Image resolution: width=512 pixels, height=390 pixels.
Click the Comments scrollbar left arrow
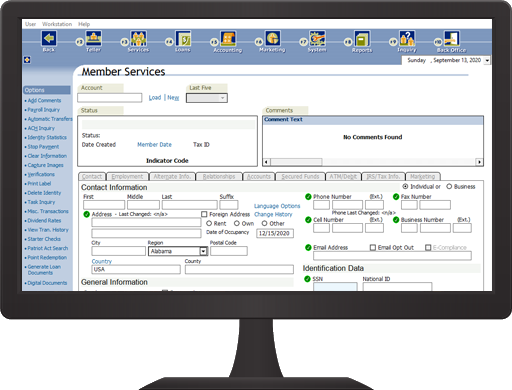point(266,162)
